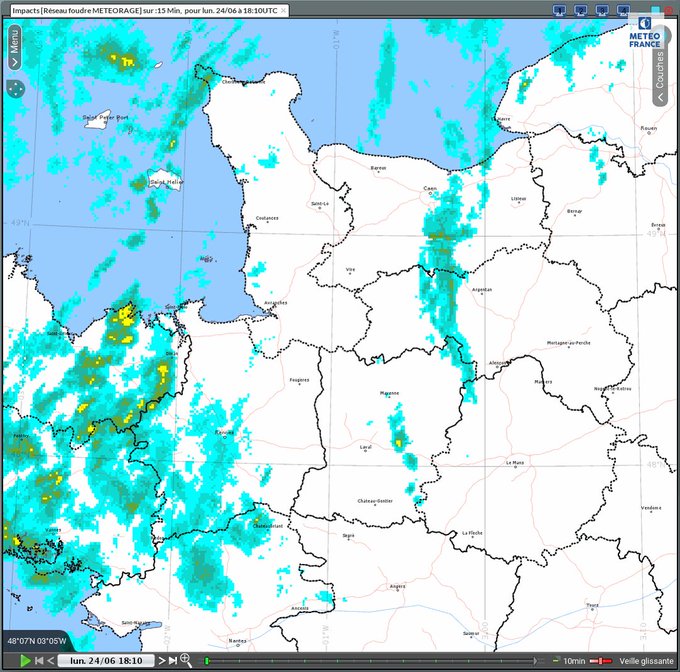This screenshot has width=680, height=672.
Task: Click the Saint Helier label on Jersey
Action: point(167,182)
